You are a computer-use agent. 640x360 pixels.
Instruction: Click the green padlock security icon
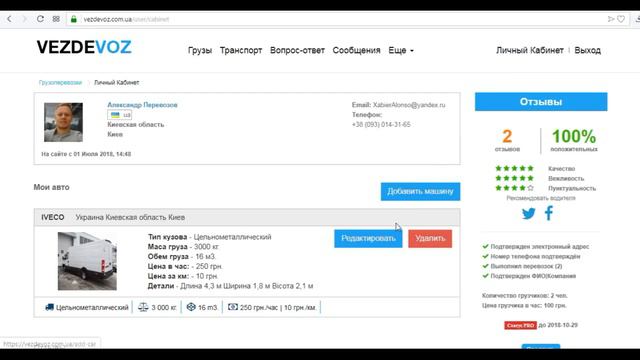(74, 19)
